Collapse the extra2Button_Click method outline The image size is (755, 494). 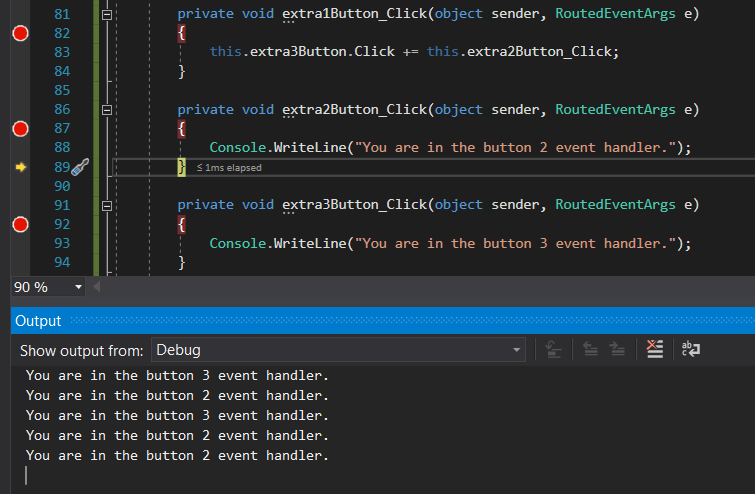107,110
